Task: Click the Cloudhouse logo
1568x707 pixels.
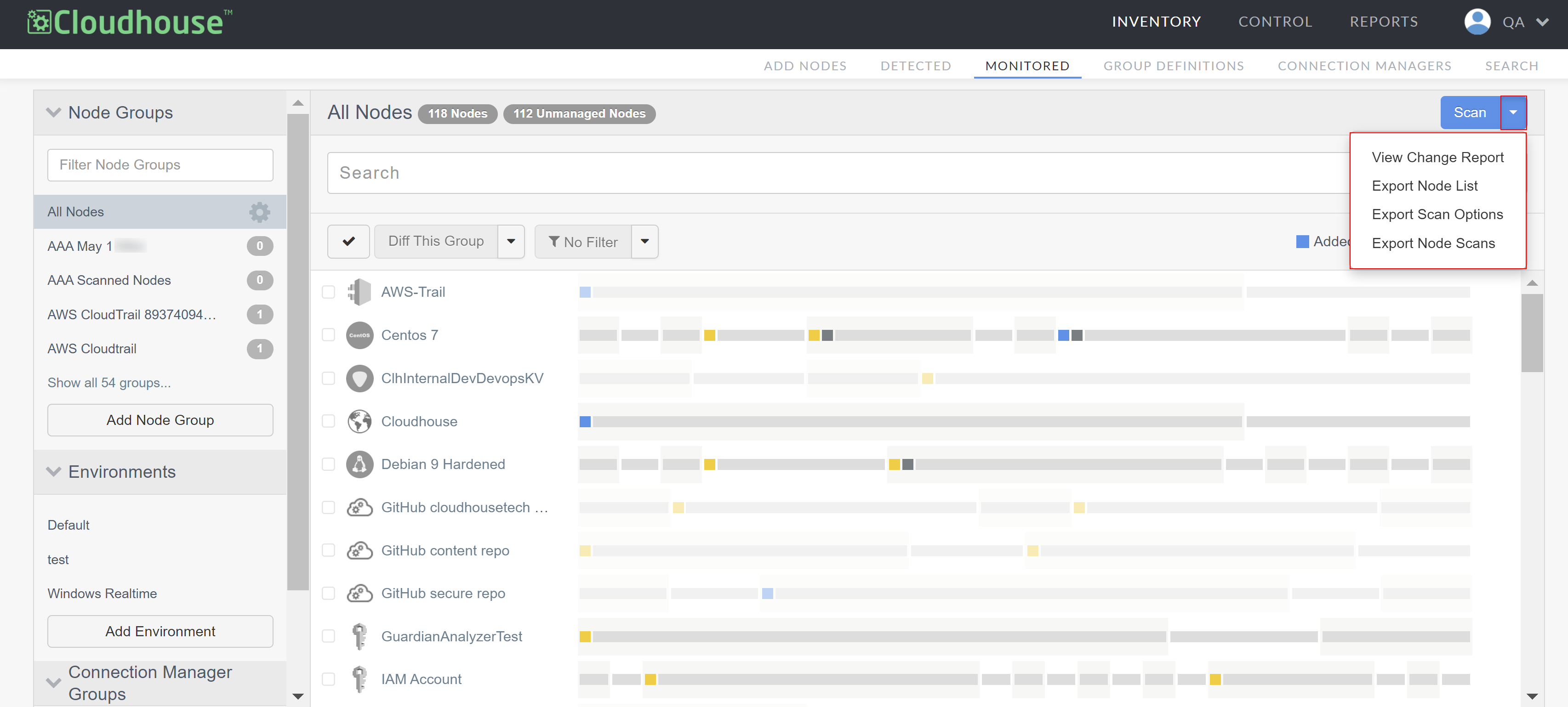Action: point(130,23)
